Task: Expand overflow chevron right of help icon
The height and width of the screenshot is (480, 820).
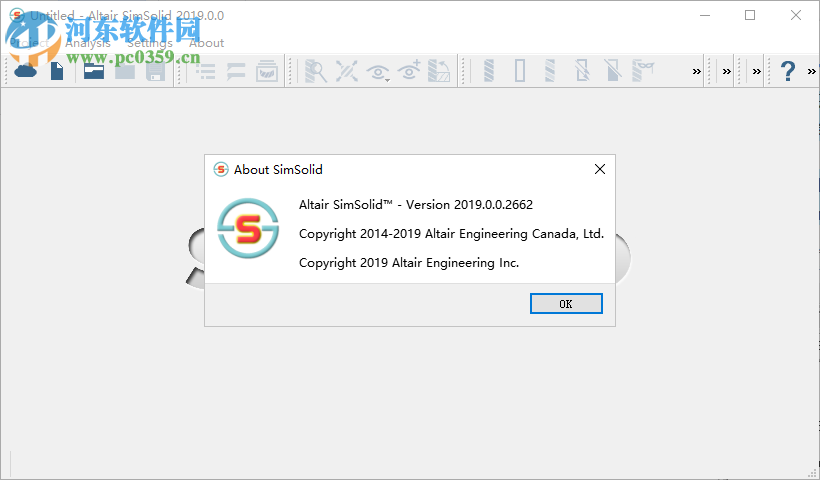Action: [x=812, y=72]
